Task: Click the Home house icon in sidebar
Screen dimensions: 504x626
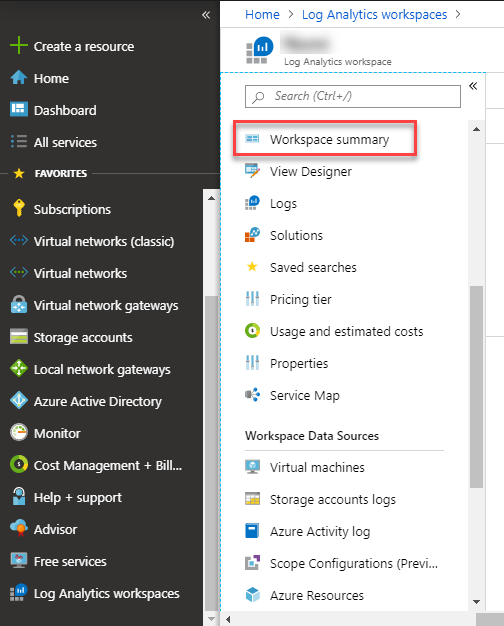Action: (x=18, y=77)
